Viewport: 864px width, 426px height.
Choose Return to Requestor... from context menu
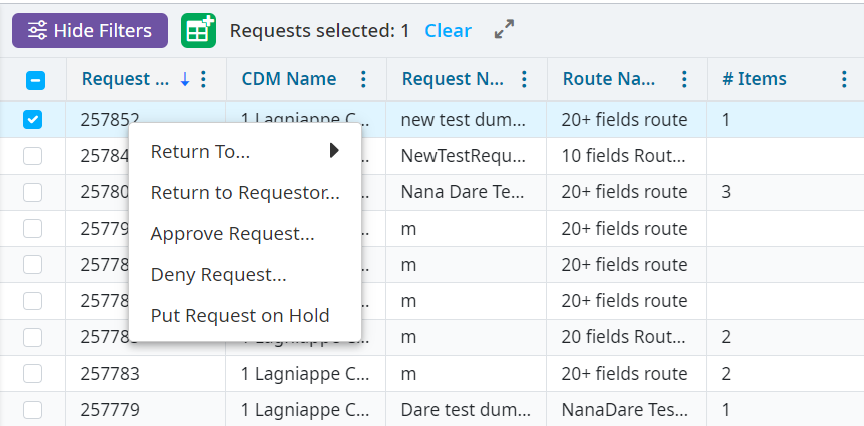tap(244, 193)
